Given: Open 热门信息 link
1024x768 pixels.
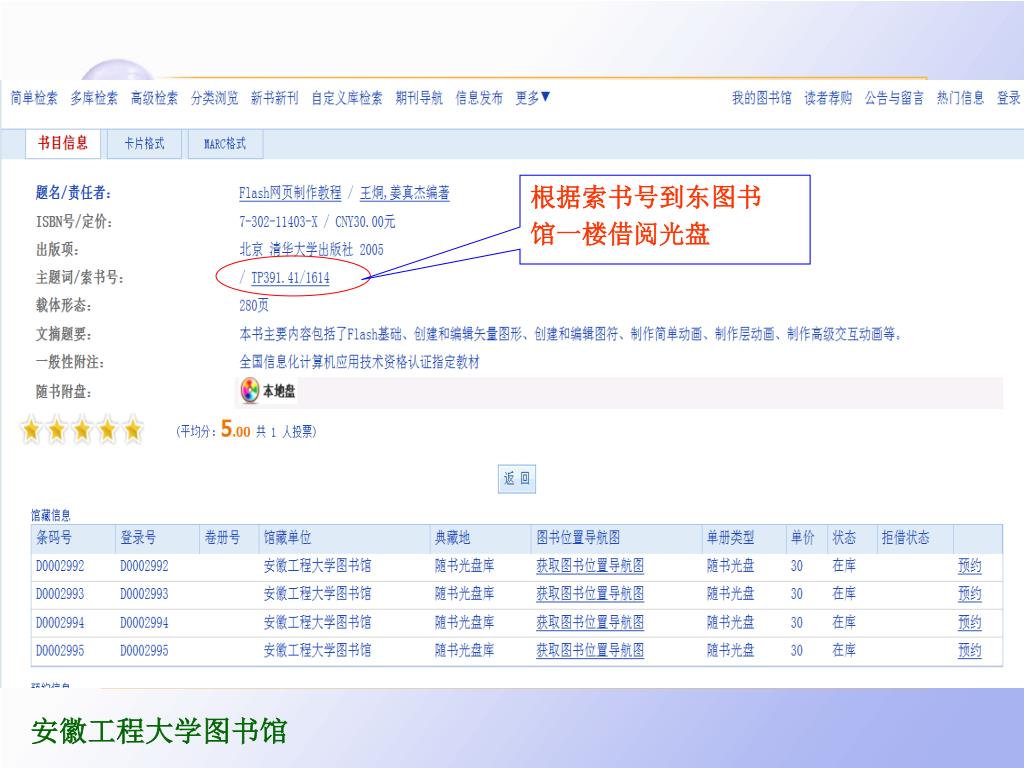Looking at the screenshot, I should pos(960,98).
